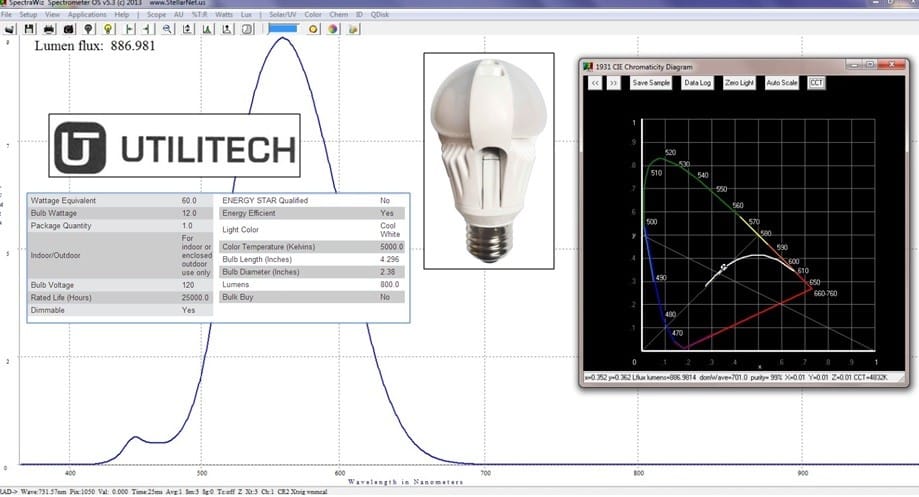This screenshot has width=919, height=497.
Task: Open the Setup menu
Action: [28, 14]
